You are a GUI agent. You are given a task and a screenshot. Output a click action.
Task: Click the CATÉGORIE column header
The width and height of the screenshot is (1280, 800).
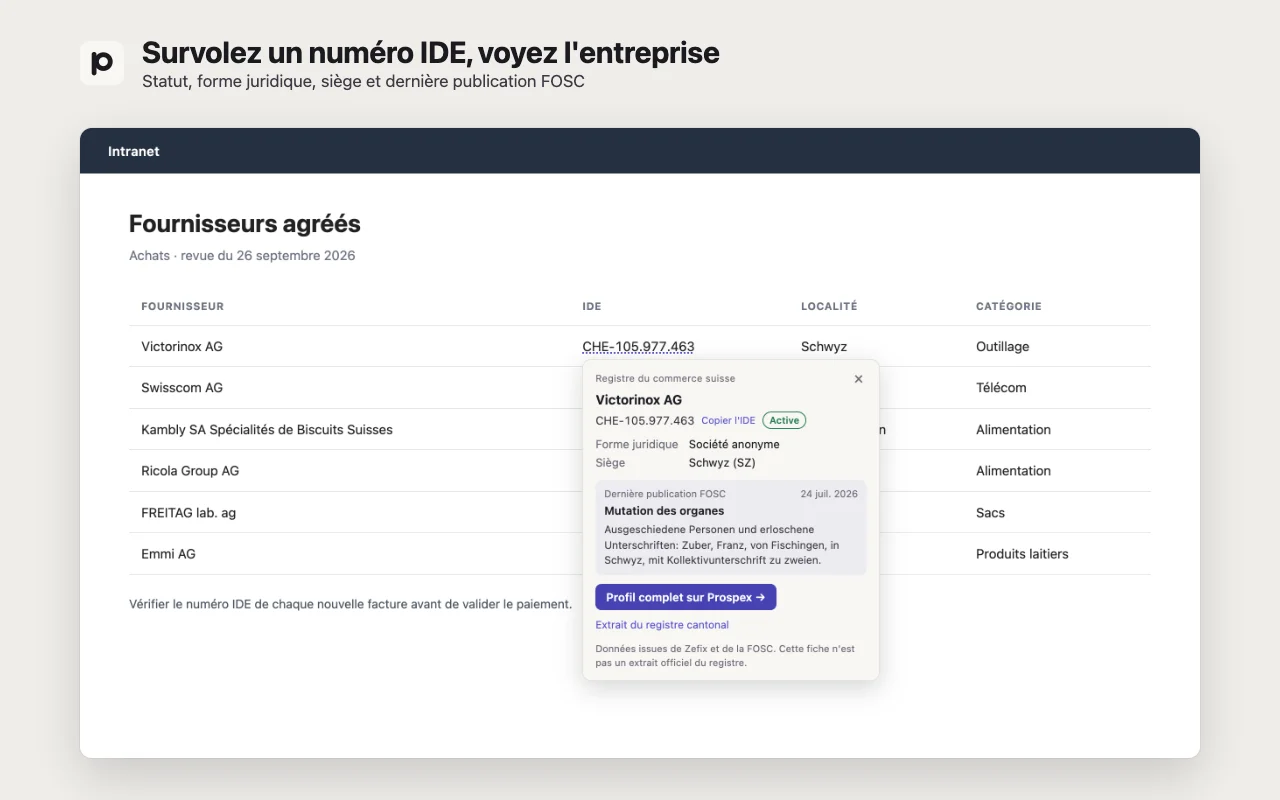[1009, 306]
